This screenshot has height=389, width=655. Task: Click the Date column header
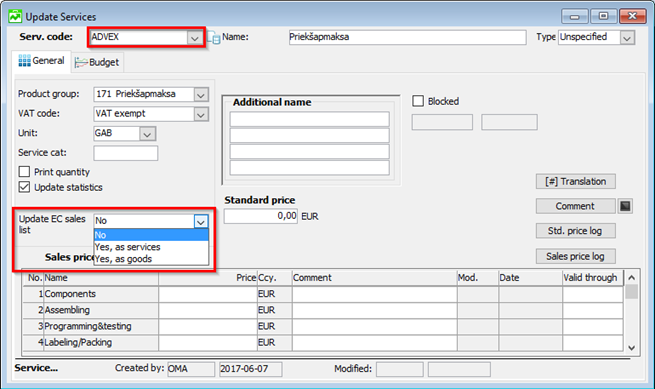tap(530, 278)
